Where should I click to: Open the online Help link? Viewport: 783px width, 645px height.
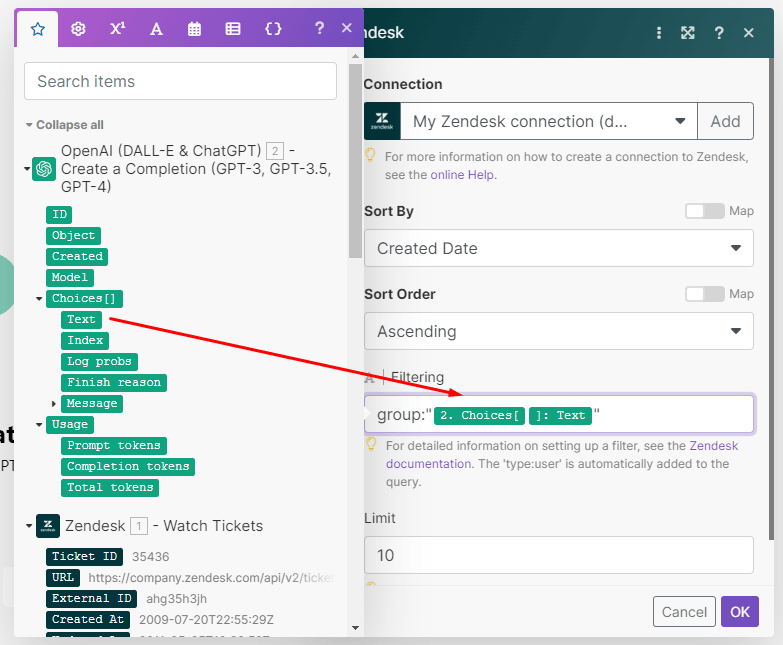pos(462,174)
